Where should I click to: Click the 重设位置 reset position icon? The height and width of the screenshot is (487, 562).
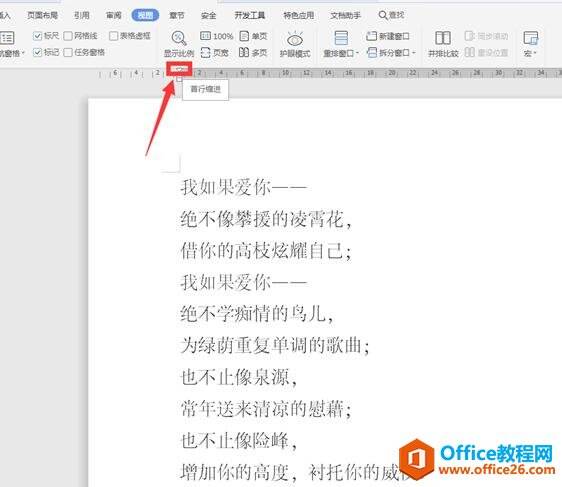tap(470, 53)
